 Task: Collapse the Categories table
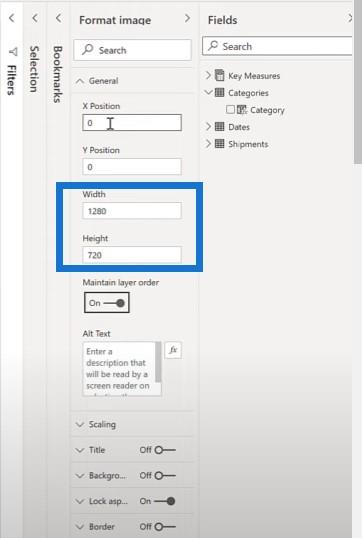tap(208, 92)
